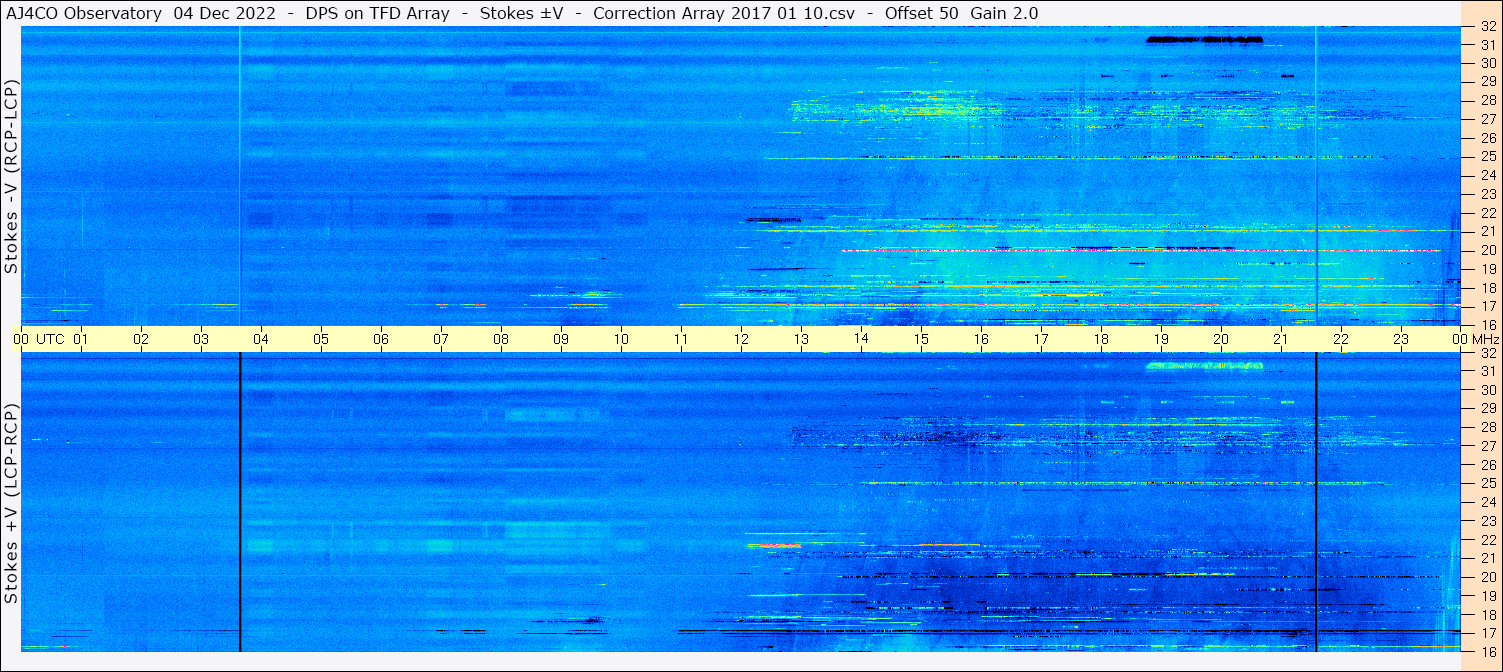Click the 'Stokes +V (LCP-RCP)' axis label
Image resolution: width=1503 pixels, height=672 pixels.
(12, 503)
